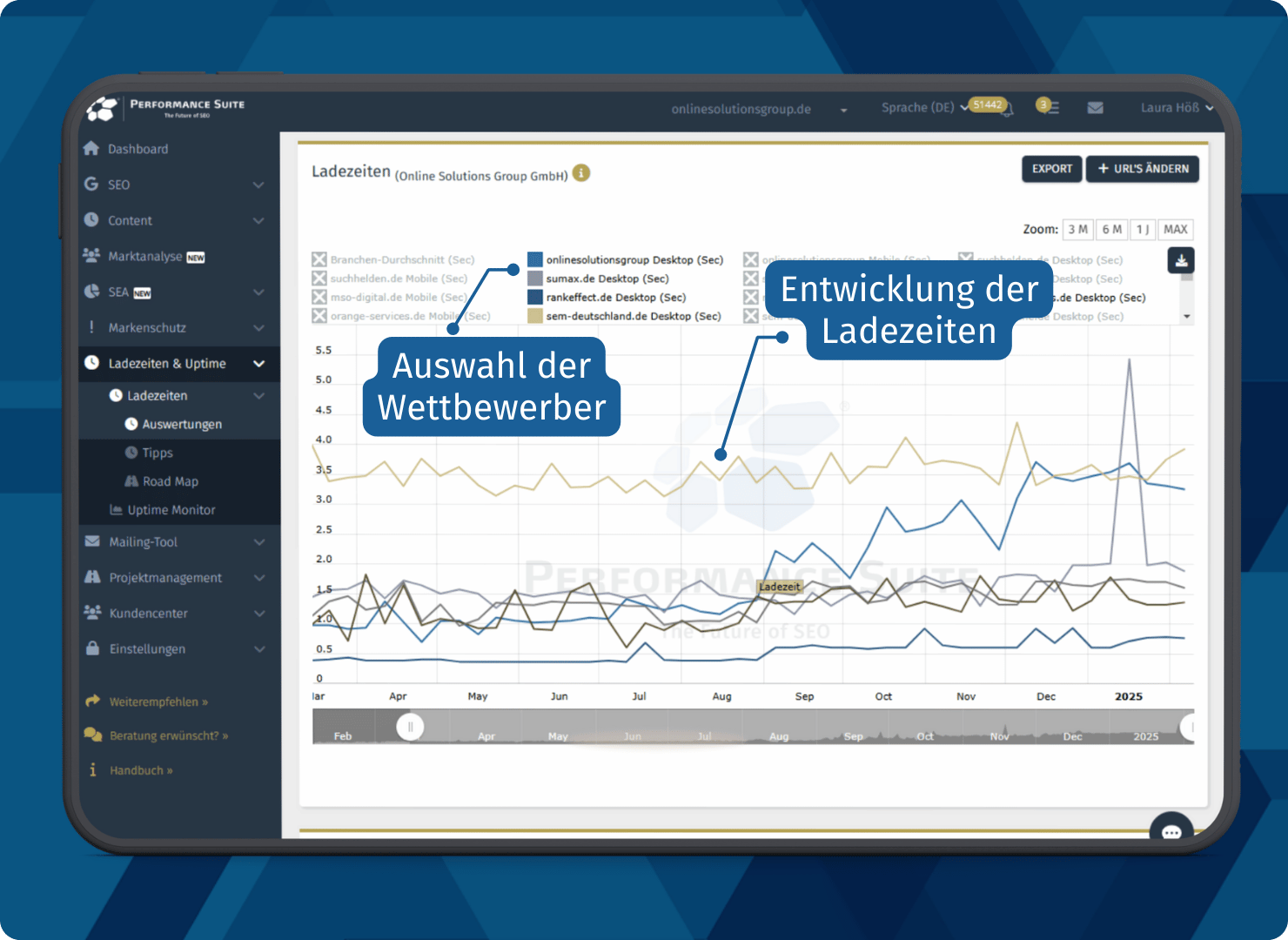This screenshot has height=940, width=1288.
Task: Collapse the Ladezeiten & Uptime chevron
Action: click(x=258, y=363)
